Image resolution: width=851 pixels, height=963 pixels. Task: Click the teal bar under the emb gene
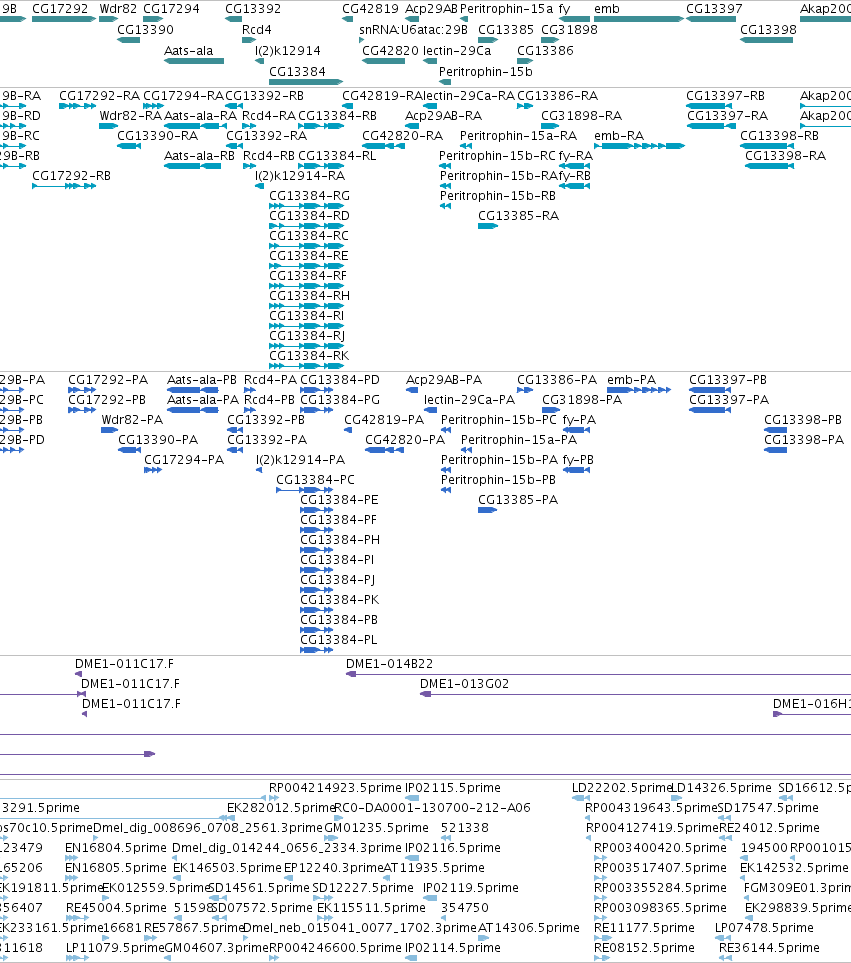coord(639,19)
